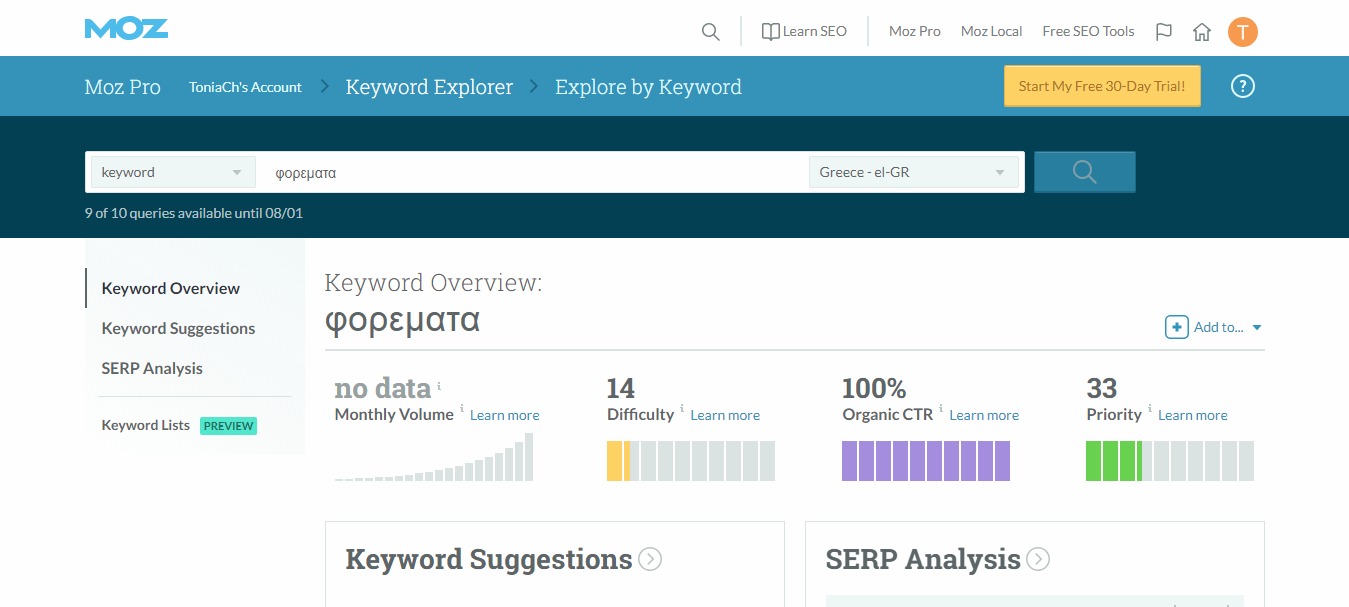The image size is (1349, 607).
Task: Click Start My Free 30-Day Trial button
Action: point(1102,86)
